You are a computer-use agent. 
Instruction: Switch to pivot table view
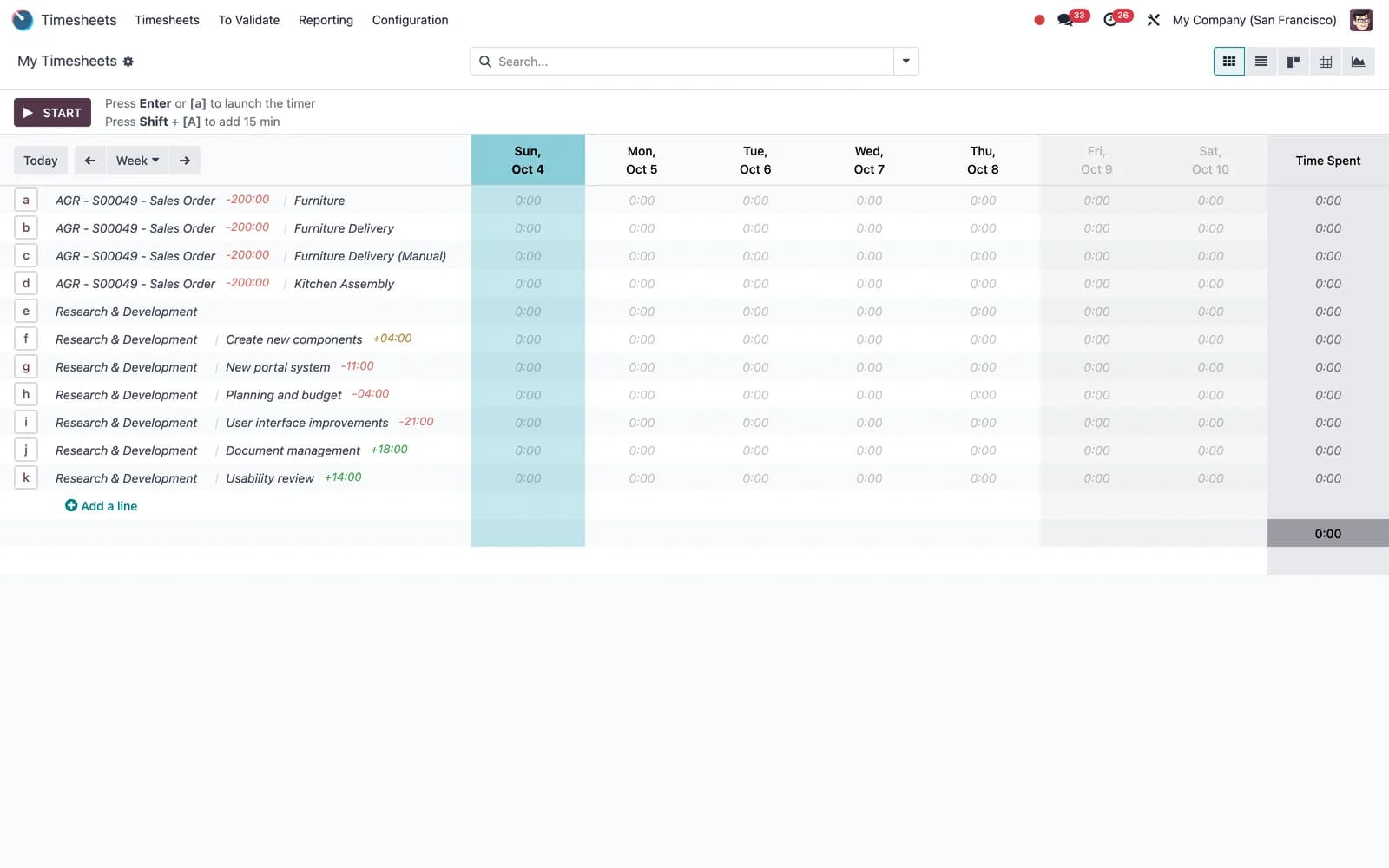[x=1326, y=62]
